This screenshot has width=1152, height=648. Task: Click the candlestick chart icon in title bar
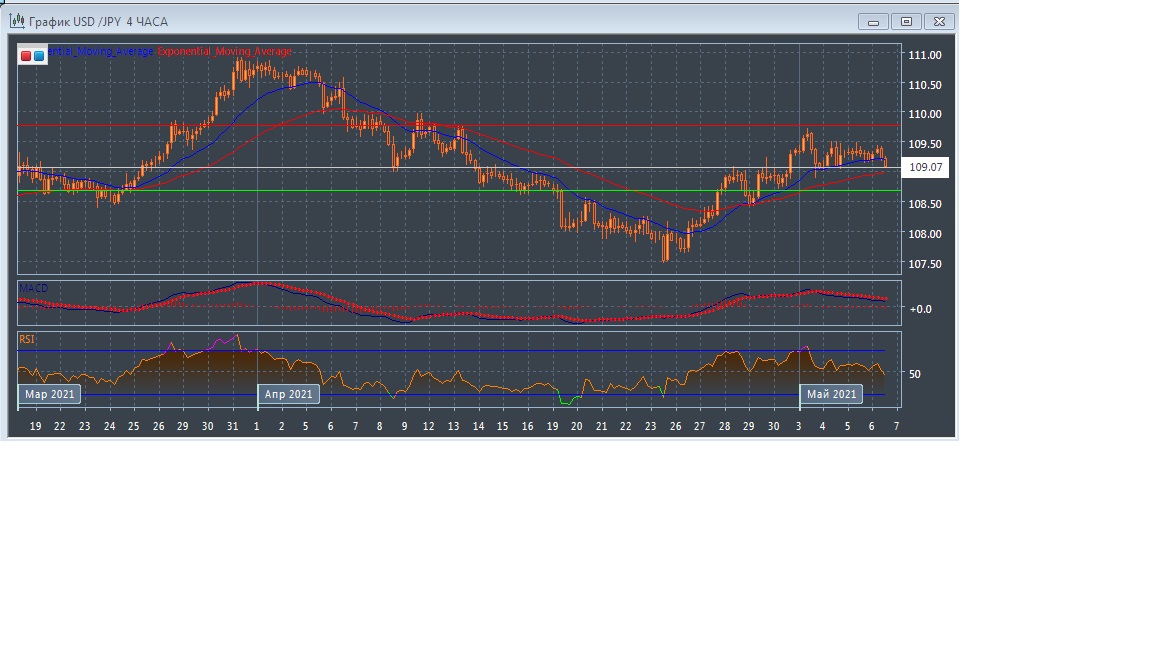pyautogui.click(x=17, y=21)
